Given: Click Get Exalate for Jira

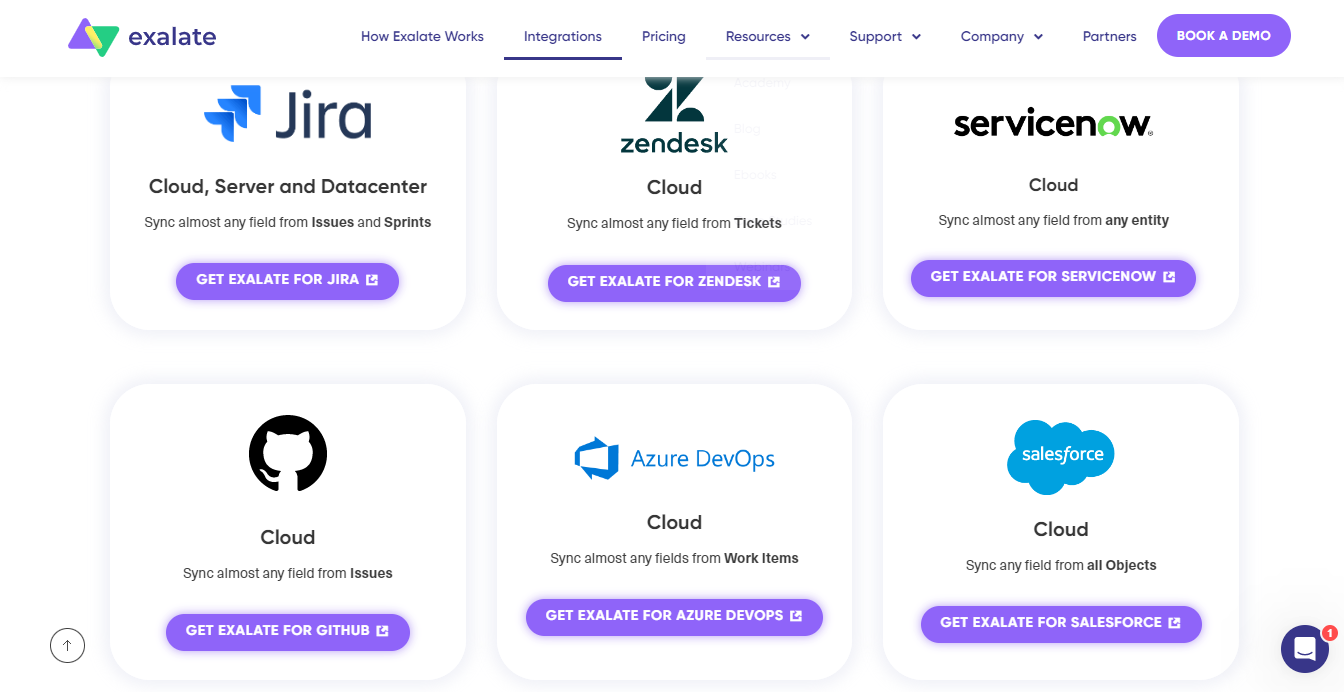Looking at the screenshot, I should tap(288, 280).
